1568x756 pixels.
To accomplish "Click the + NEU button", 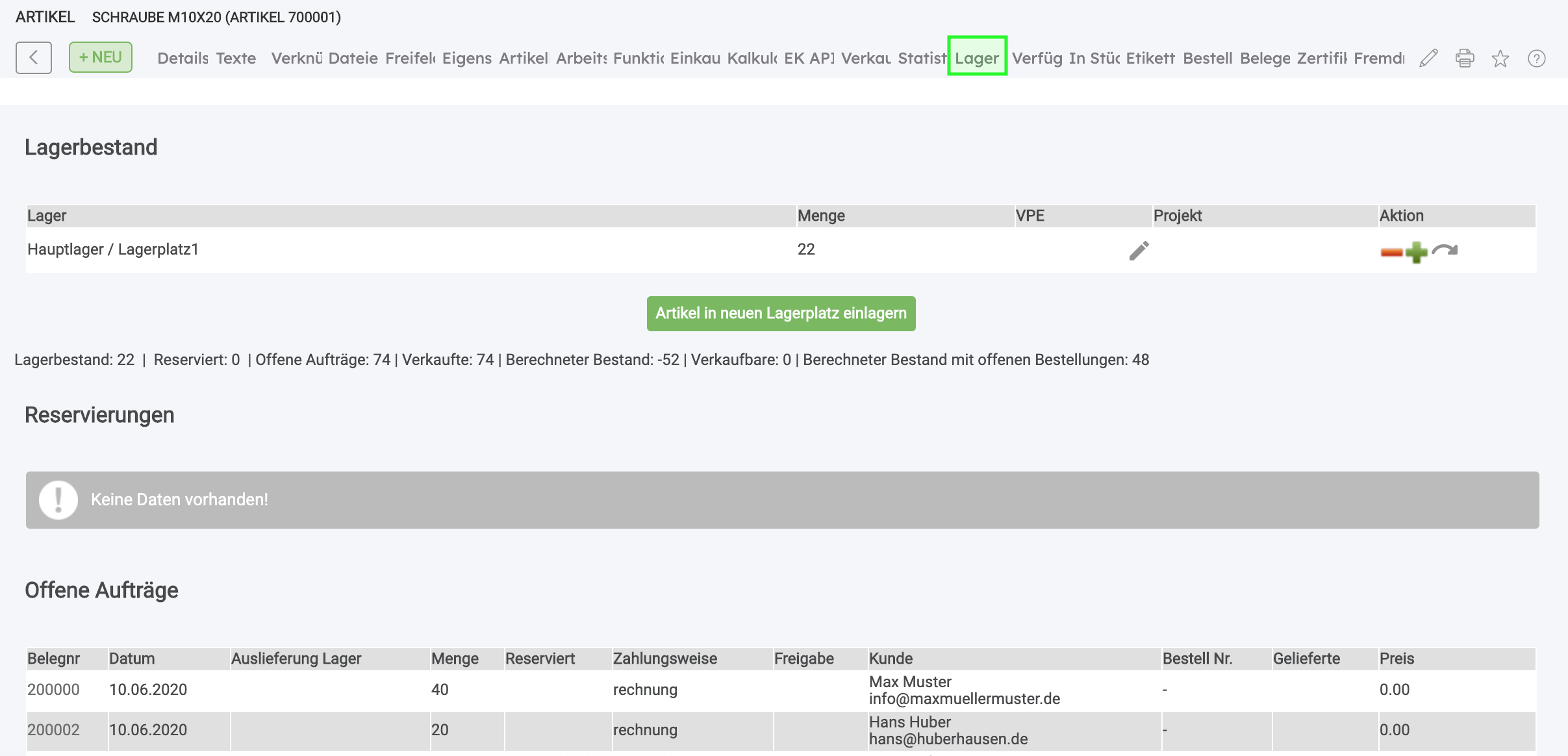I will pos(101,57).
